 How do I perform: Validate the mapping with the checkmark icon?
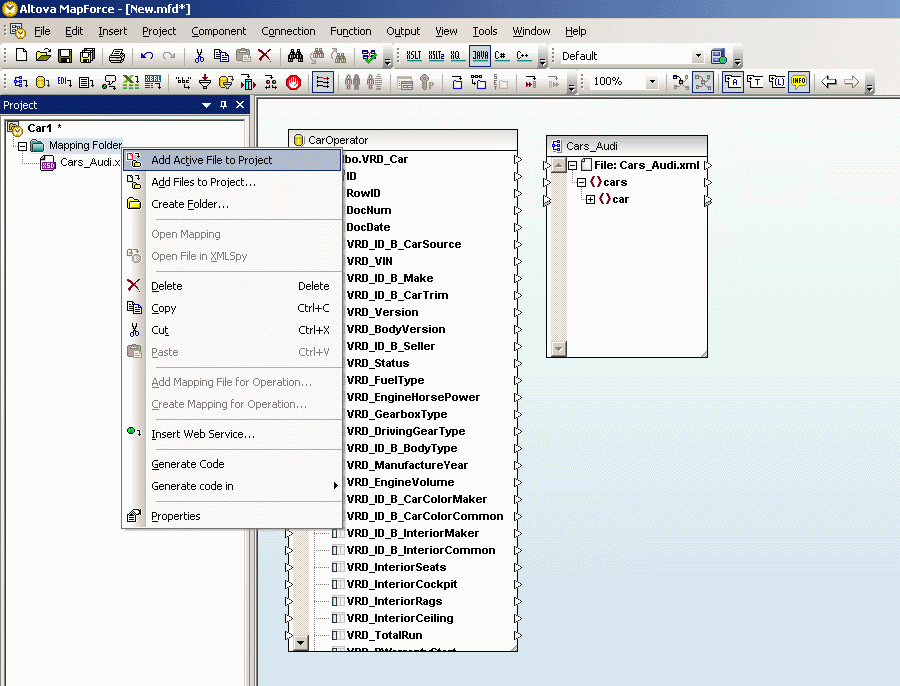click(369, 56)
